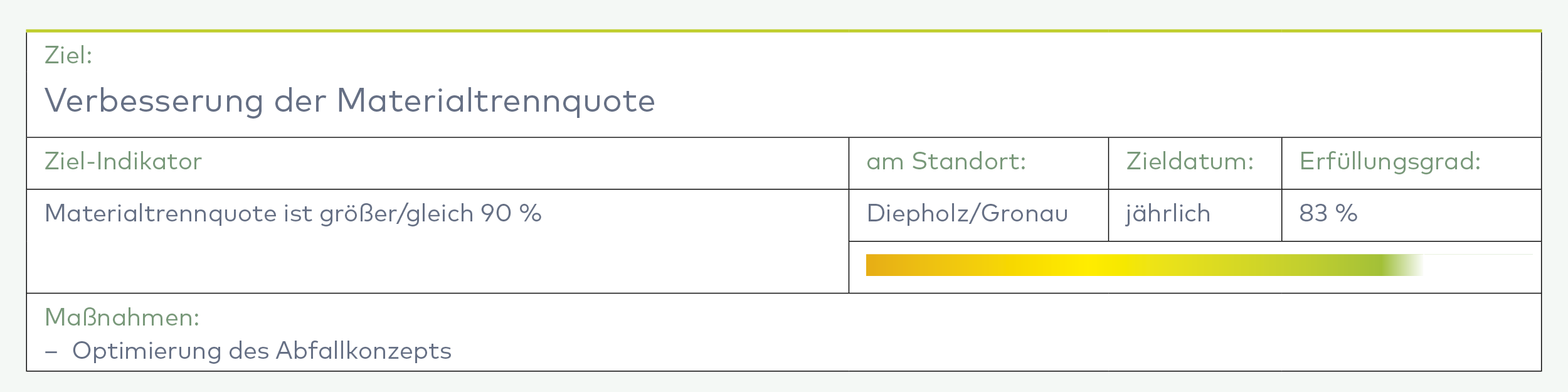Click the green line above the table
The height and width of the screenshot is (392, 1568).
coord(784,30)
